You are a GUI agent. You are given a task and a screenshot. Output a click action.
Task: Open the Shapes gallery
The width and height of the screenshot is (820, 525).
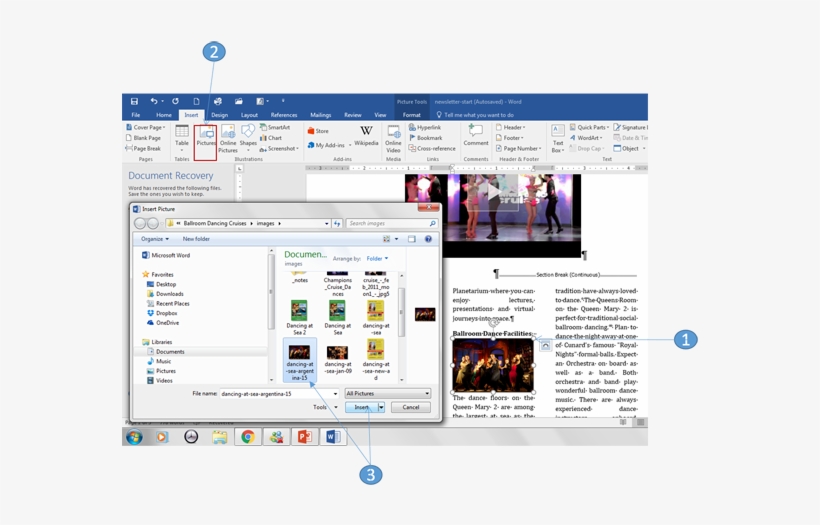[248, 139]
